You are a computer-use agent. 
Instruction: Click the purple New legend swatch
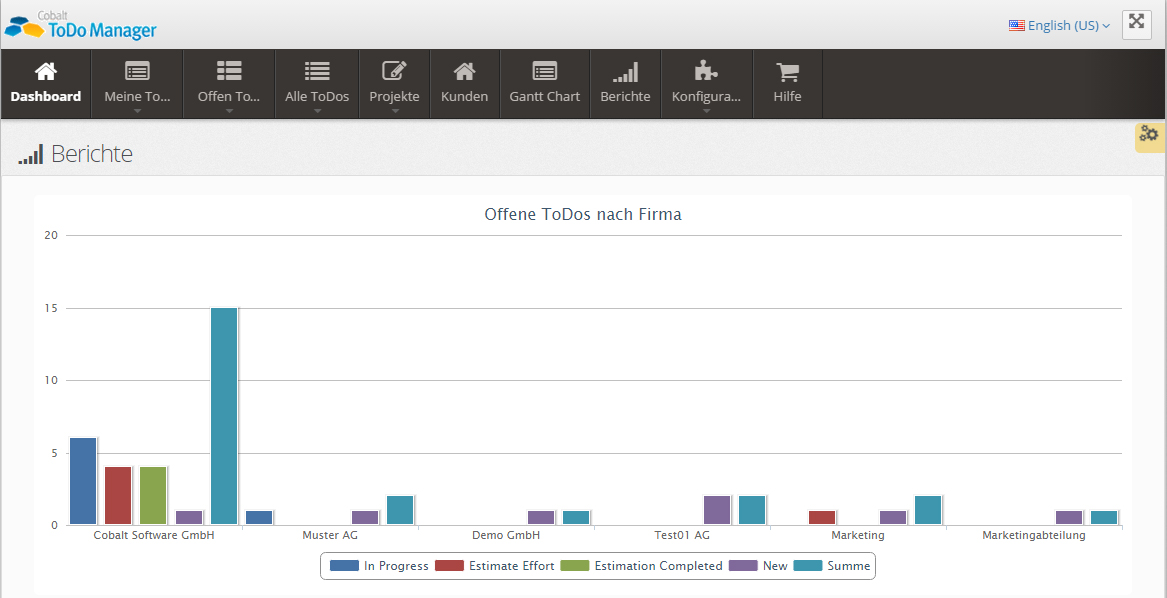(744, 566)
